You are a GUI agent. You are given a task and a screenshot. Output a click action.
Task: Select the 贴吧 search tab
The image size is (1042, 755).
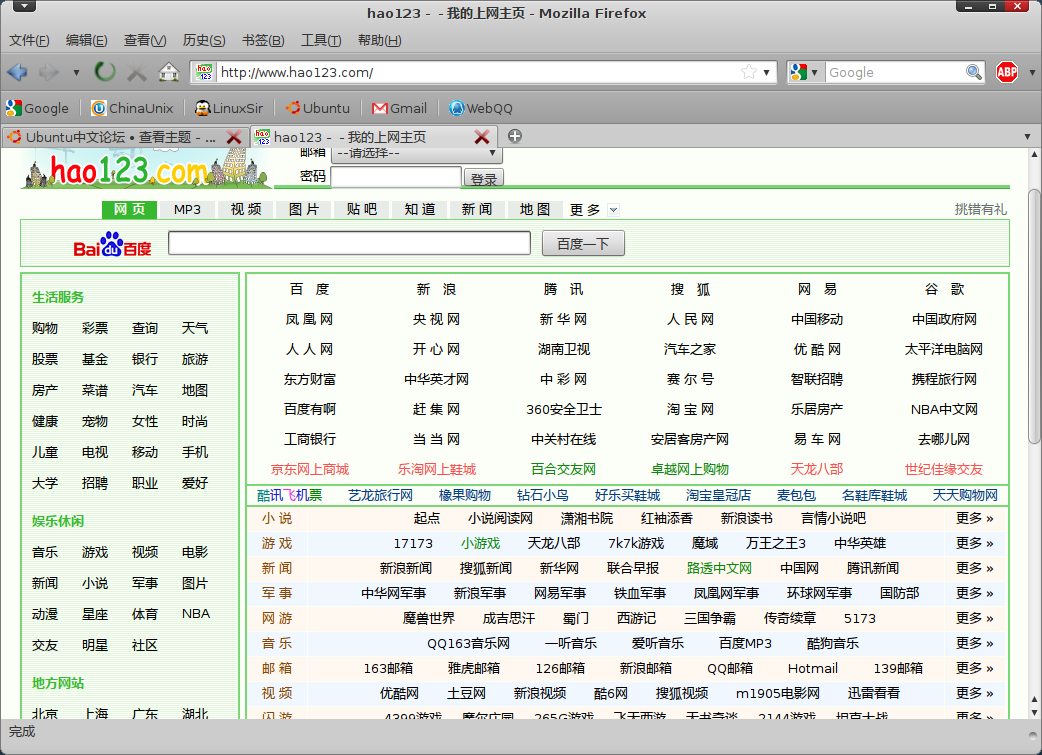(x=362, y=209)
